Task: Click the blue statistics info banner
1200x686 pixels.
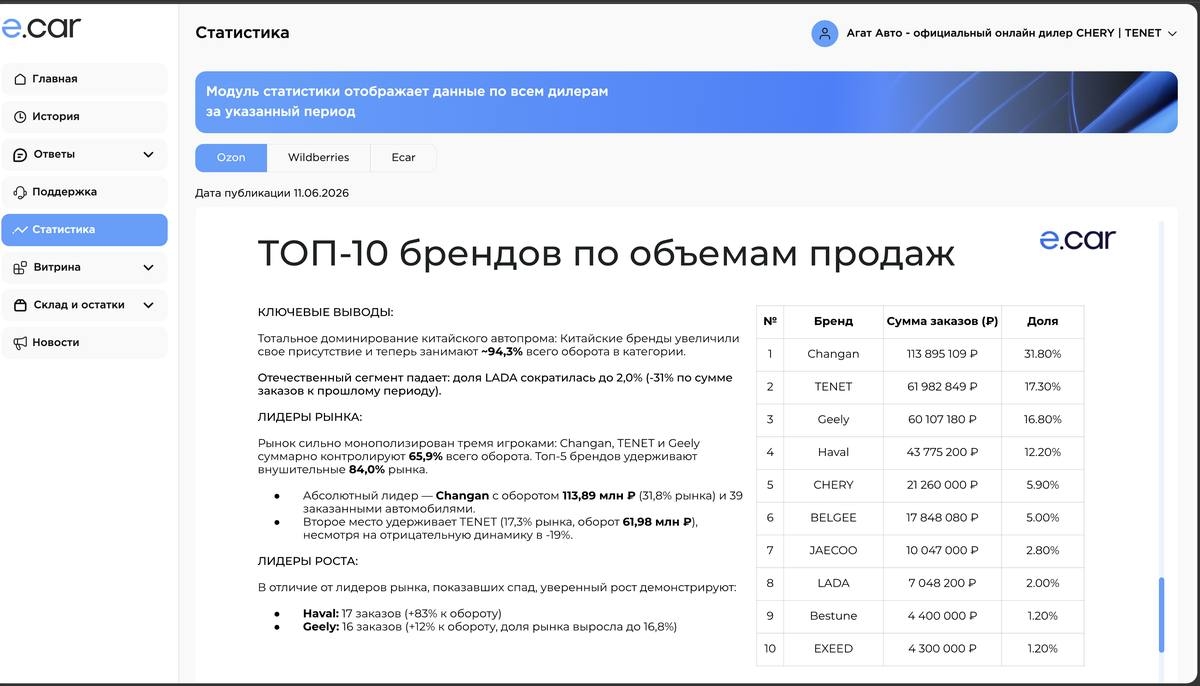Action: click(x=686, y=102)
